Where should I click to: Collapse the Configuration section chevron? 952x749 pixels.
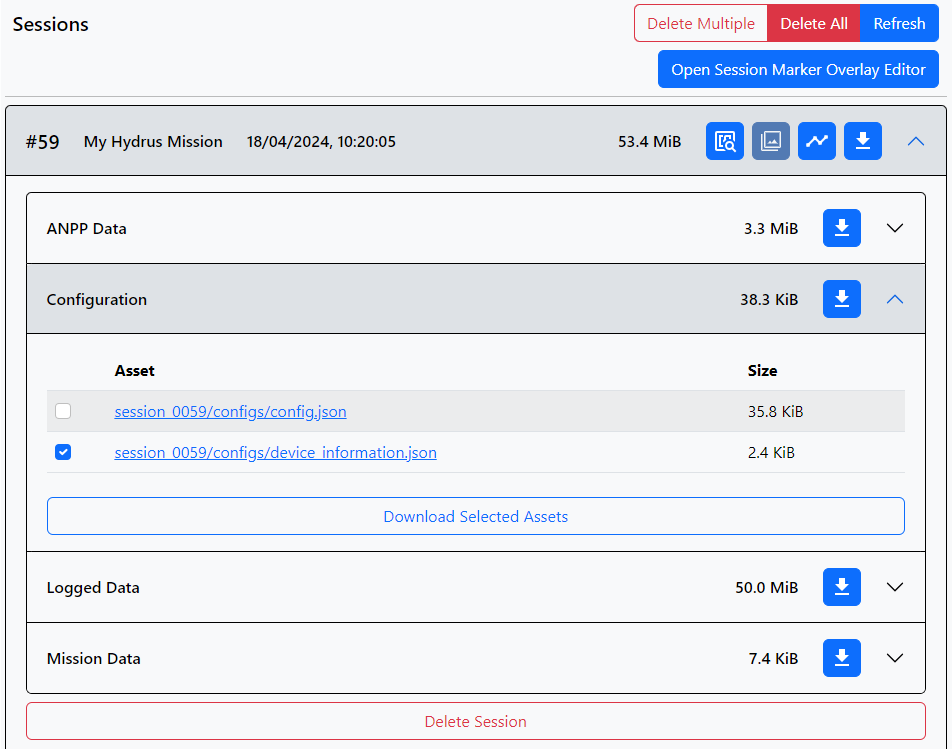point(895,299)
